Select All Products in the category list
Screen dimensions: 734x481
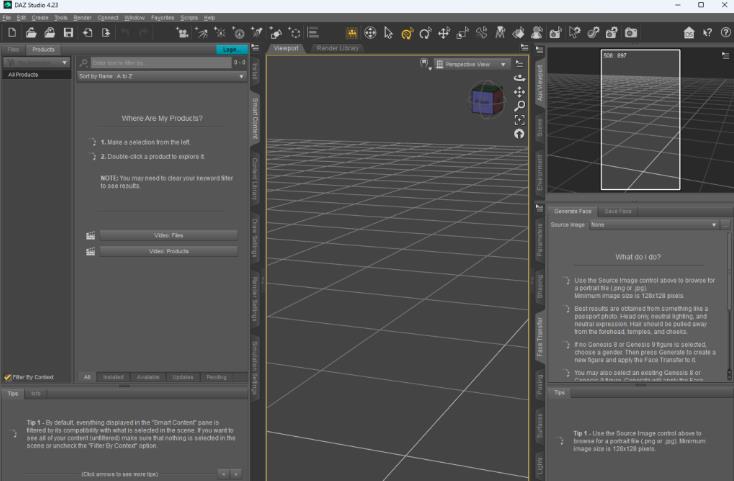tap(37, 75)
